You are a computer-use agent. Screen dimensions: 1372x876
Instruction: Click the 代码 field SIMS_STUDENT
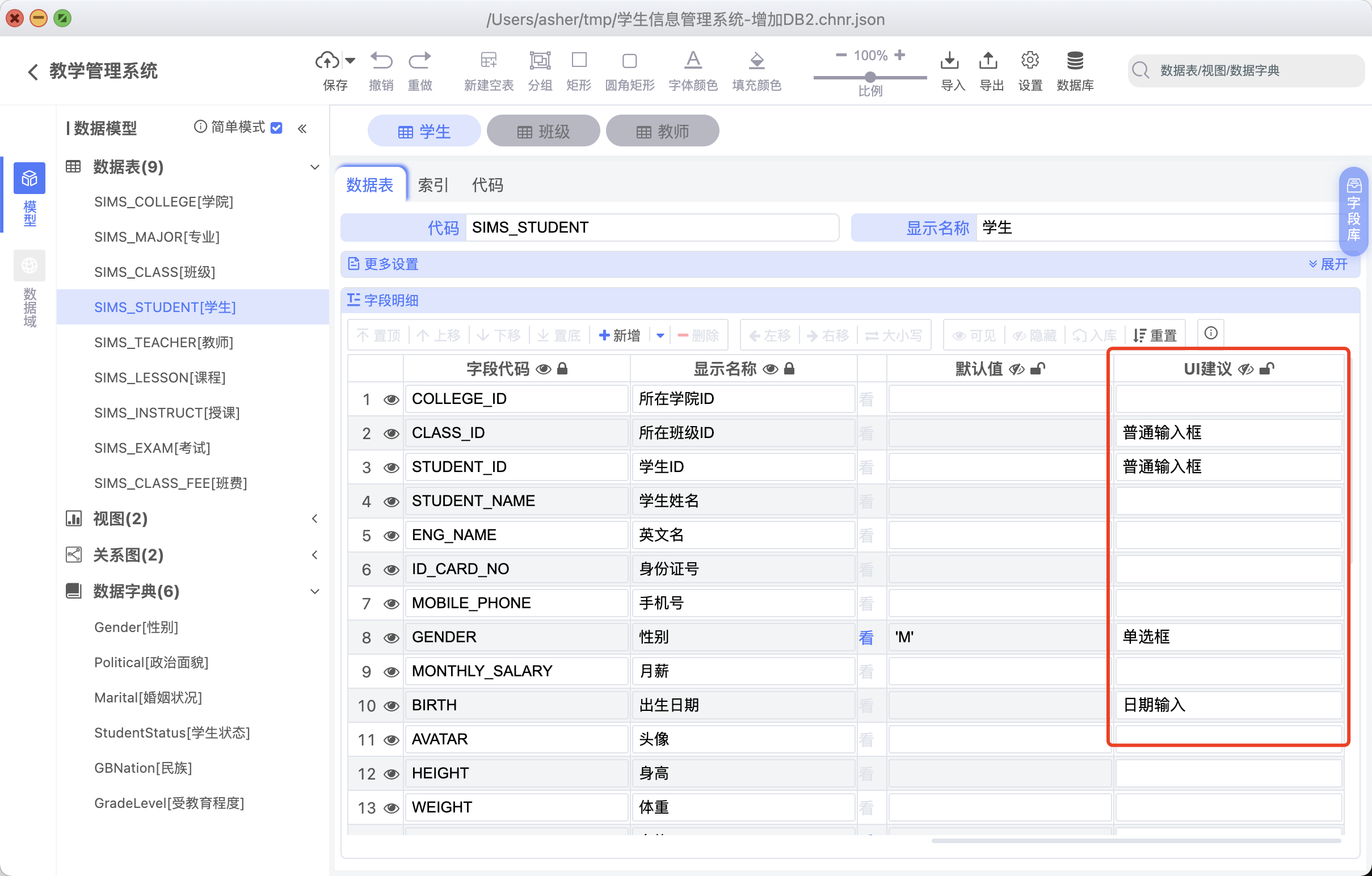[652, 228]
